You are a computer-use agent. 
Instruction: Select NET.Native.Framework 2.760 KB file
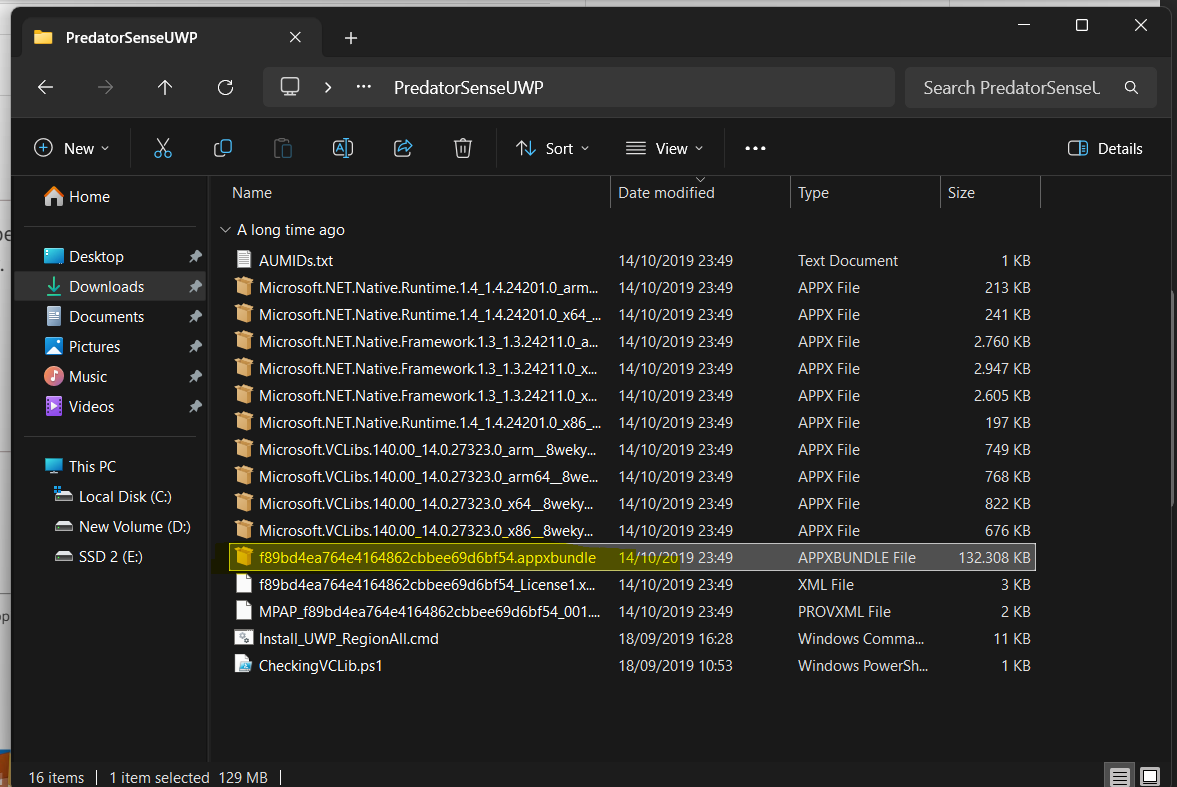tap(632, 341)
